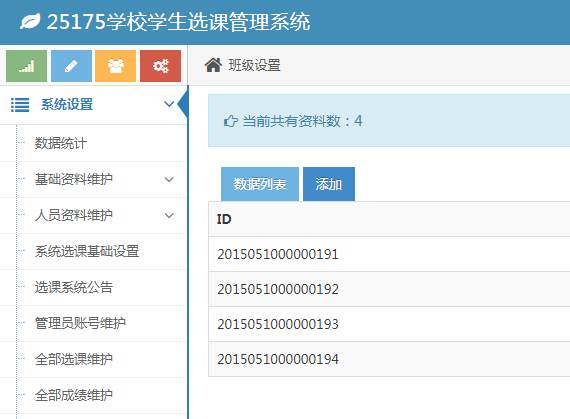This screenshot has width=570, height=419.
Task: Click the orange users group shortcut icon
Action: pos(116,66)
